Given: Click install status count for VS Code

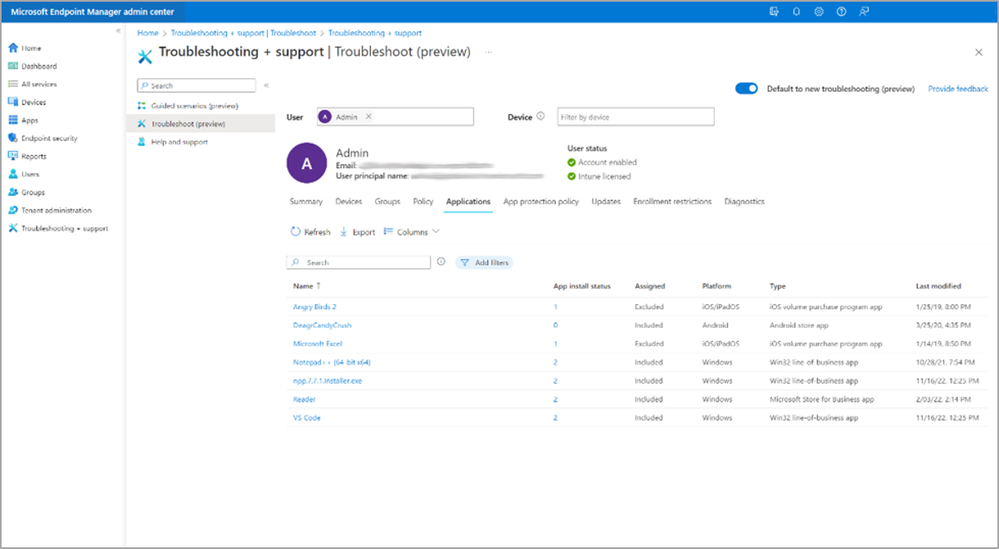Looking at the screenshot, I should [555, 418].
